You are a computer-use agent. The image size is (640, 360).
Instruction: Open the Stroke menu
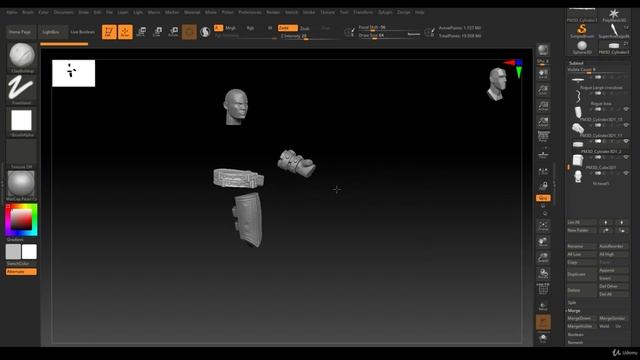pyautogui.click(x=309, y=12)
